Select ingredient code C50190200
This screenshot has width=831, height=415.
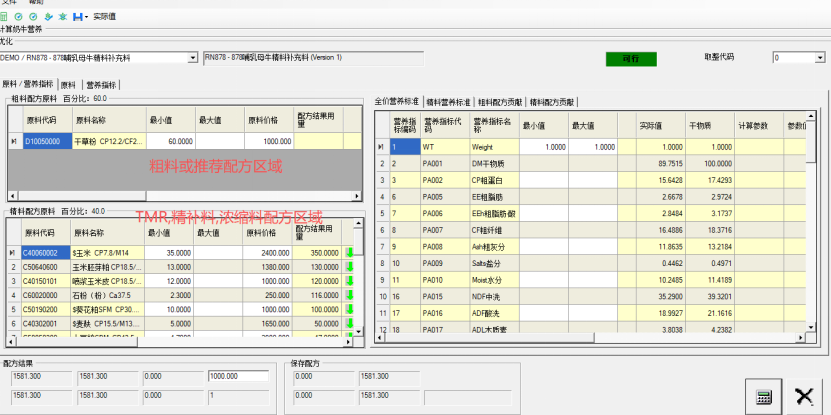[46, 308]
